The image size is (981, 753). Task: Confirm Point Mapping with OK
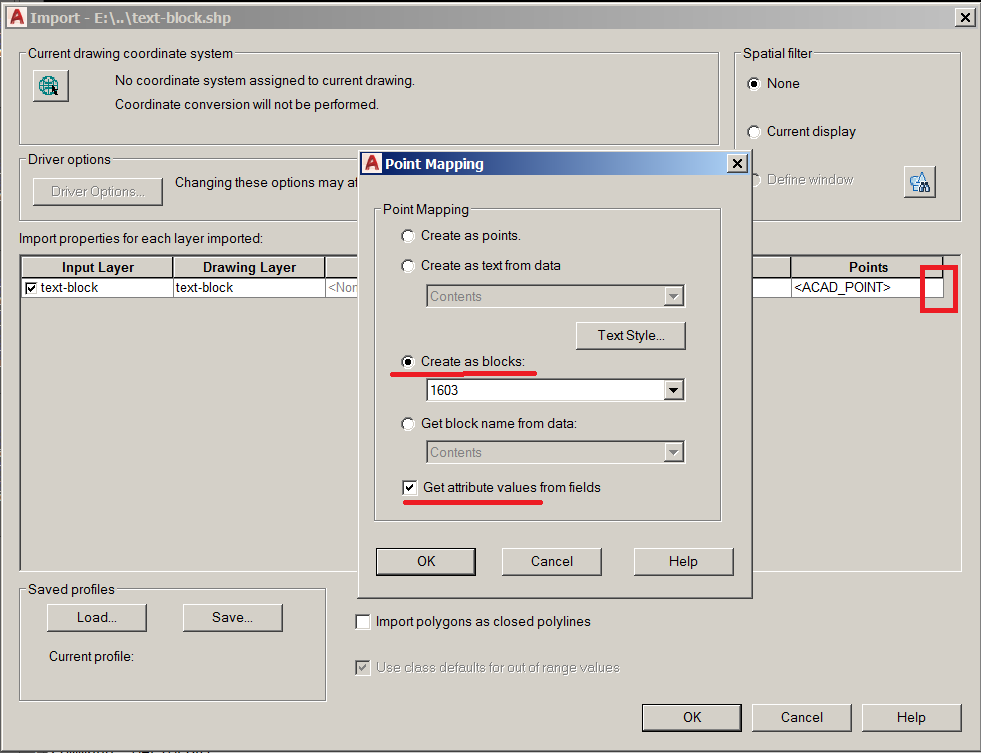tap(425, 561)
